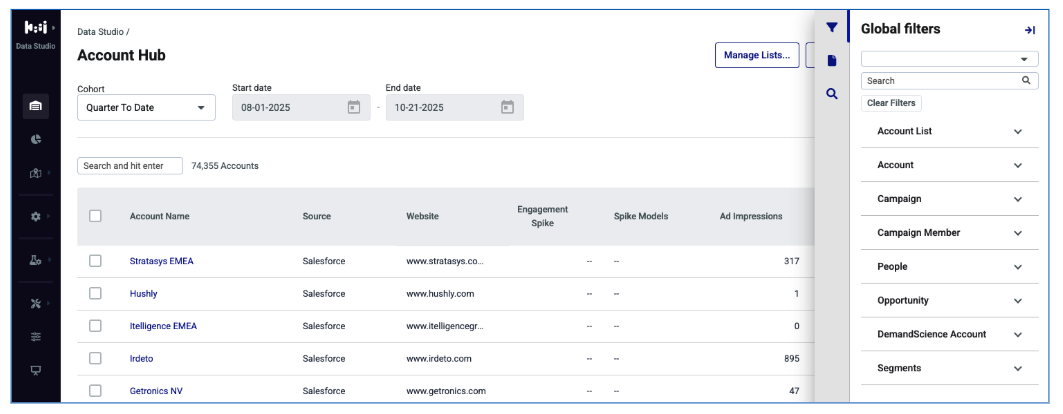Click the flask icon in left sidebar

[x=36, y=260]
